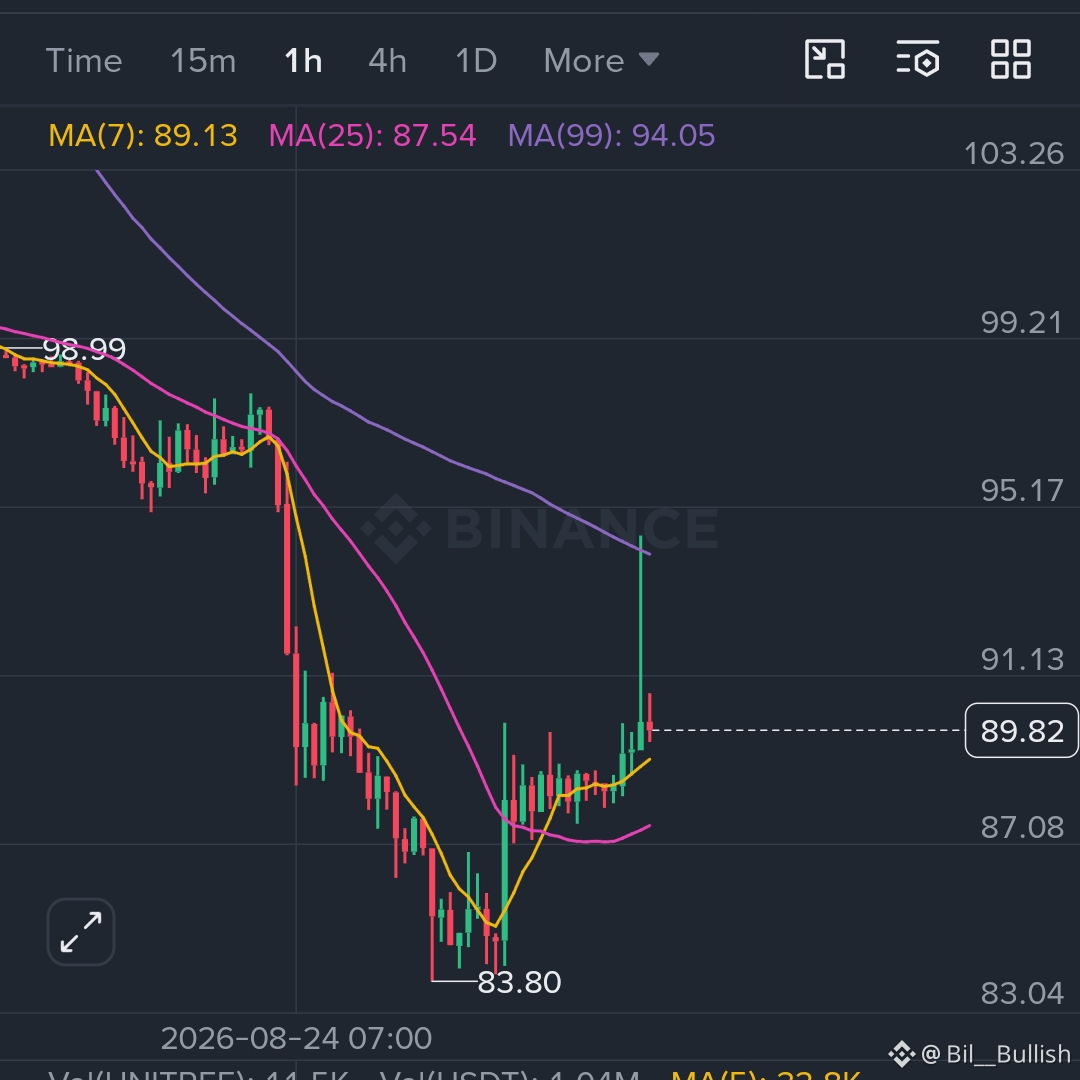Tap the 91.13 price axis label
The width and height of the screenshot is (1080, 1080).
coord(1022,659)
